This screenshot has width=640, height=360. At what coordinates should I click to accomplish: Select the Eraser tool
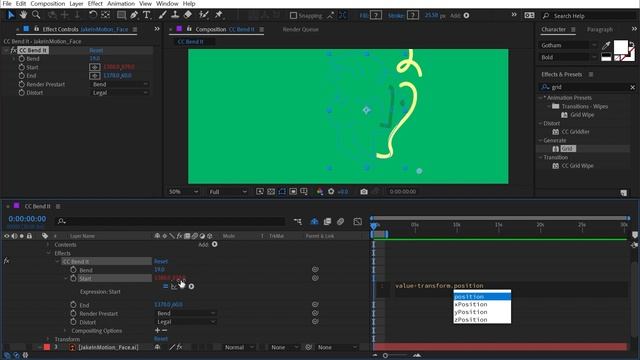188,15
